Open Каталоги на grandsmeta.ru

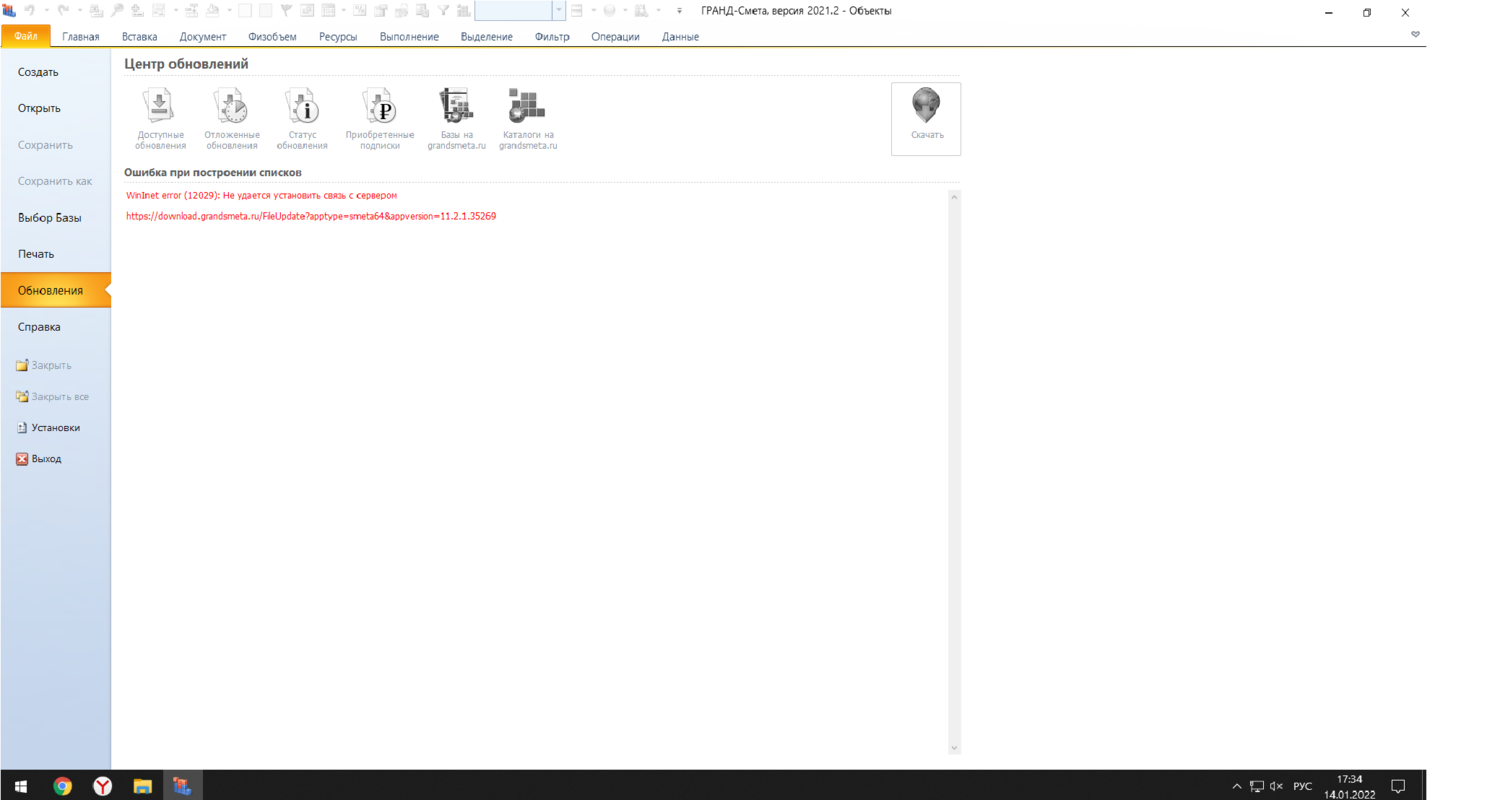pyautogui.click(x=527, y=119)
